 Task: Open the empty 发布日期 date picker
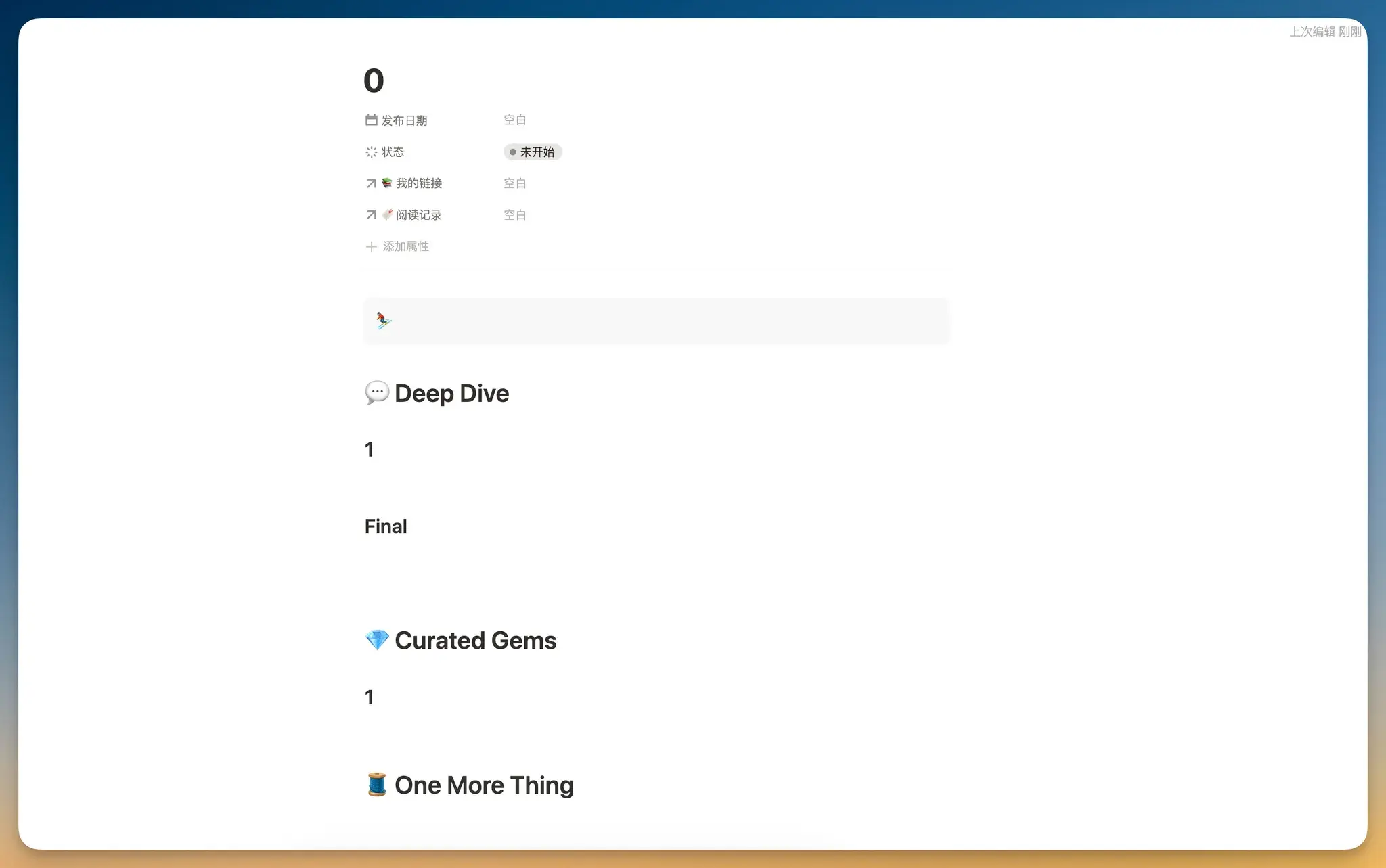(515, 120)
